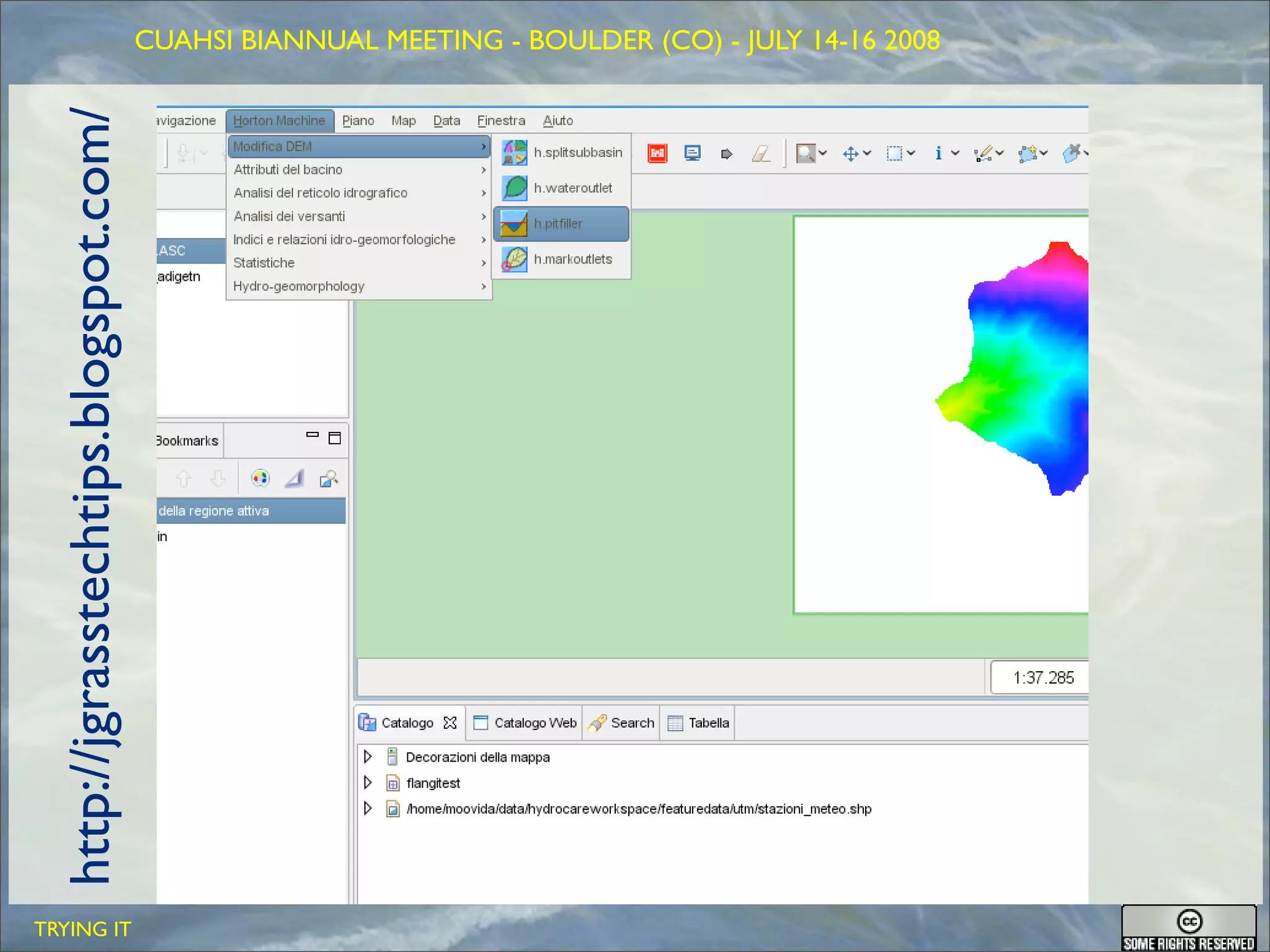Image resolution: width=1270 pixels, height=952 pixels.
Task: Open the h.markoutlets tool
Action: pos(572,259)
